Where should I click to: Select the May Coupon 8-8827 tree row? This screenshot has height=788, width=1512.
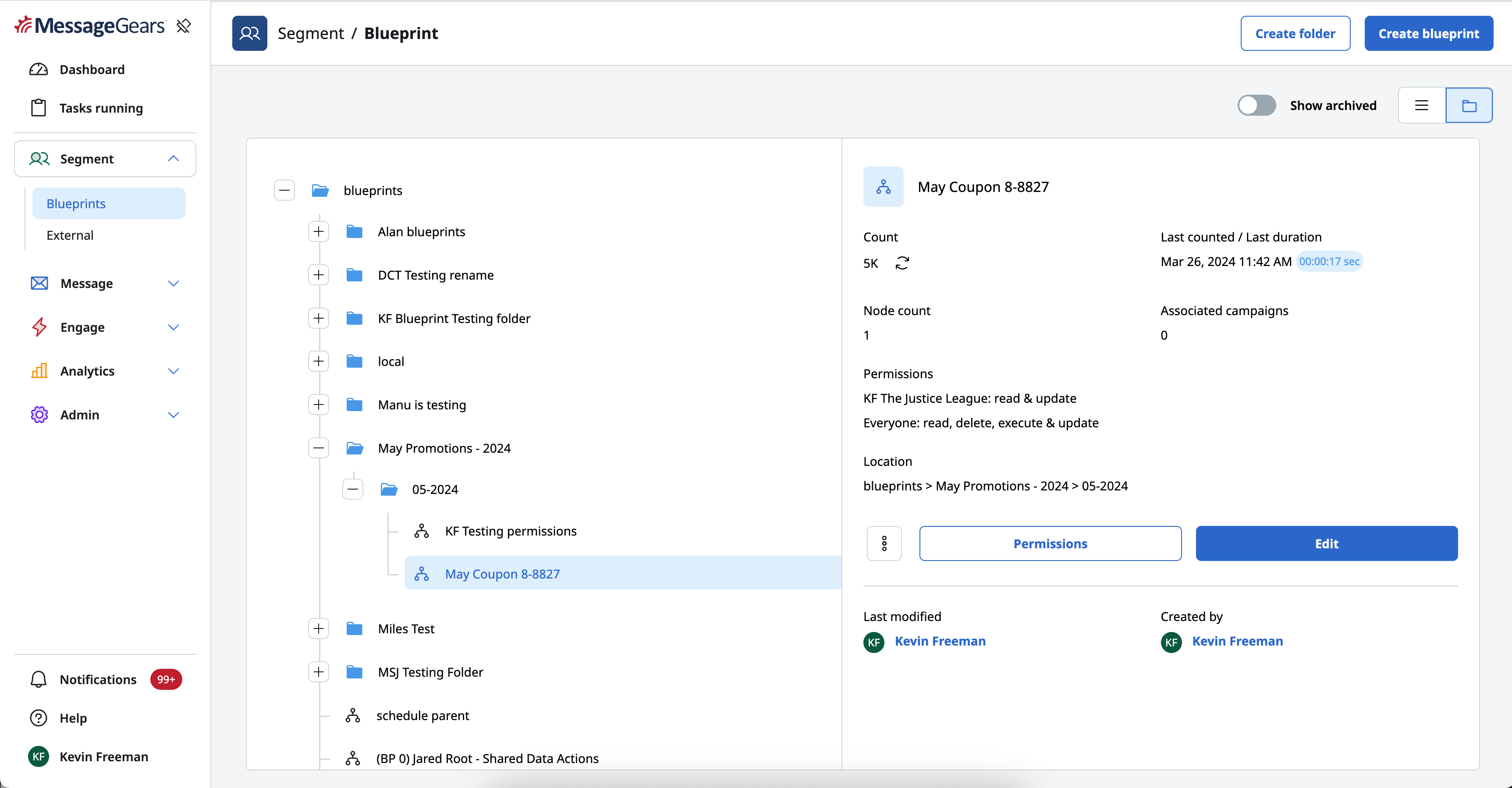coord(623,573)
